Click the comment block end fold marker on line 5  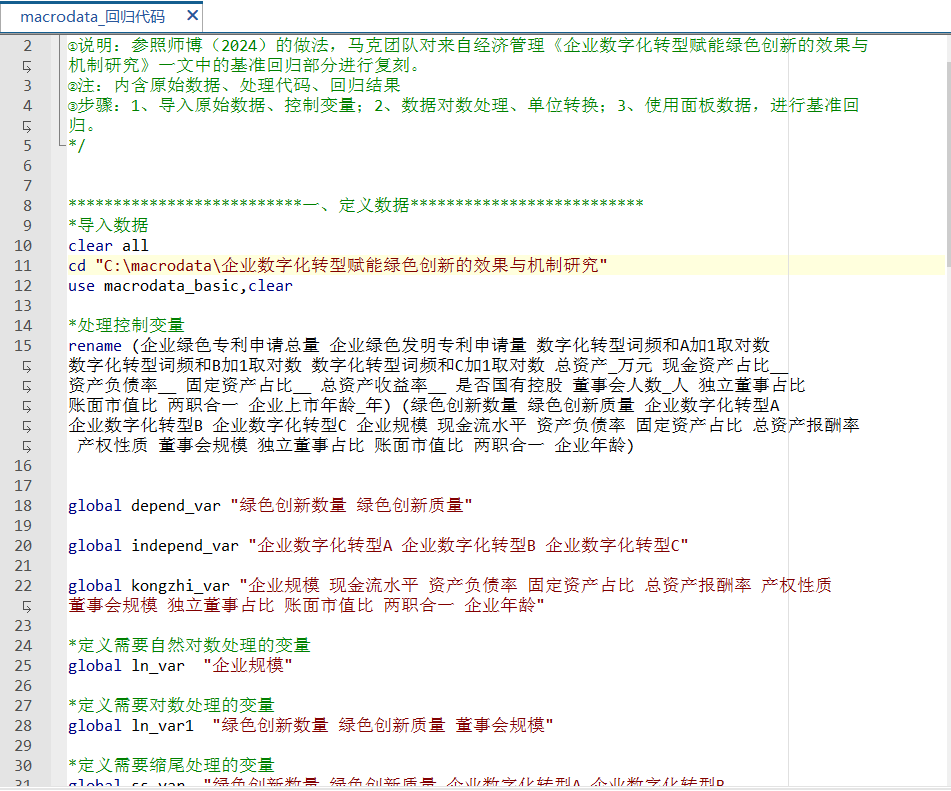(x=60, y=145)
